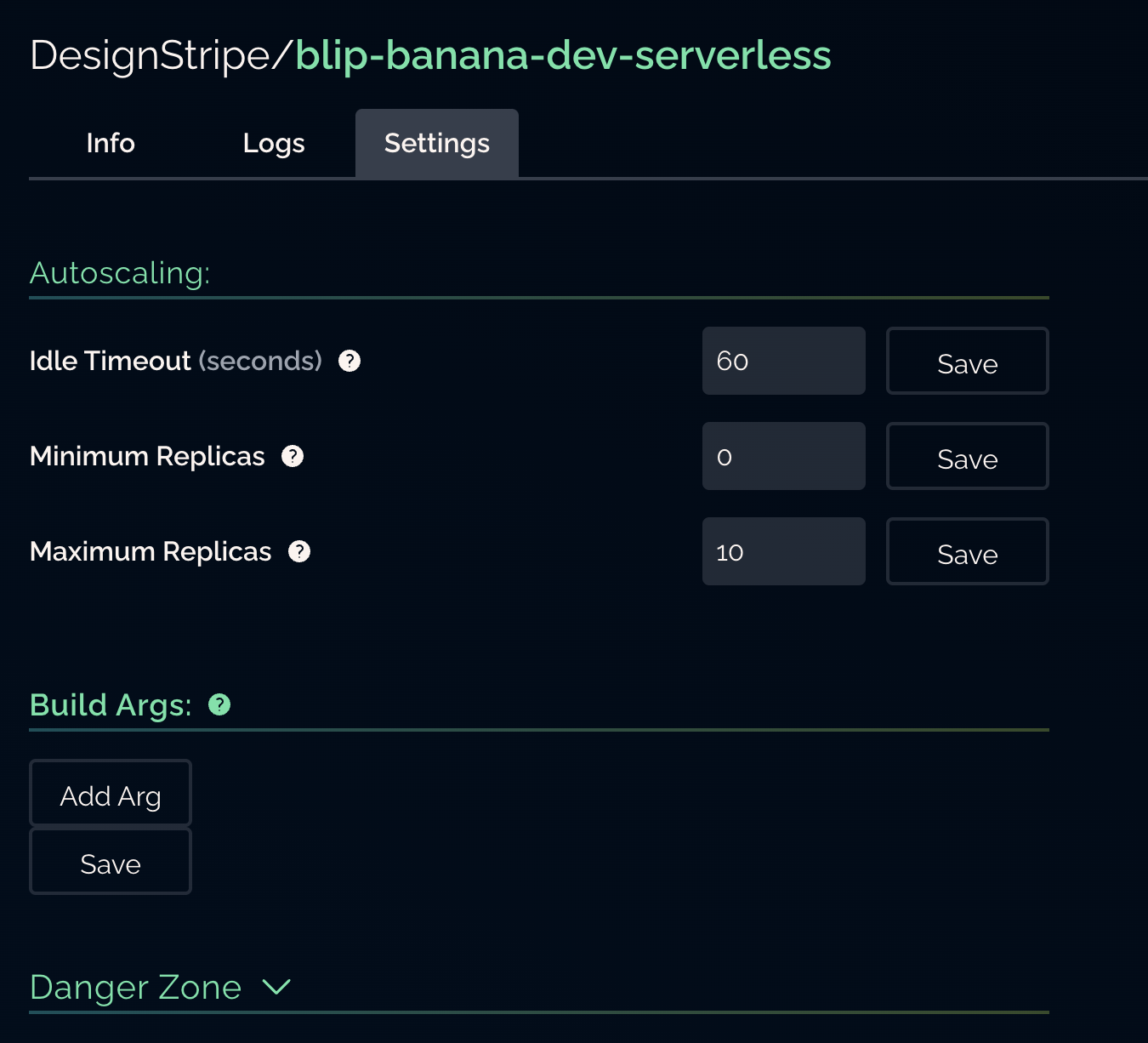Click the green Build Args help icon
This screenshot has height=1043, width=1148.
click(219, 704)
